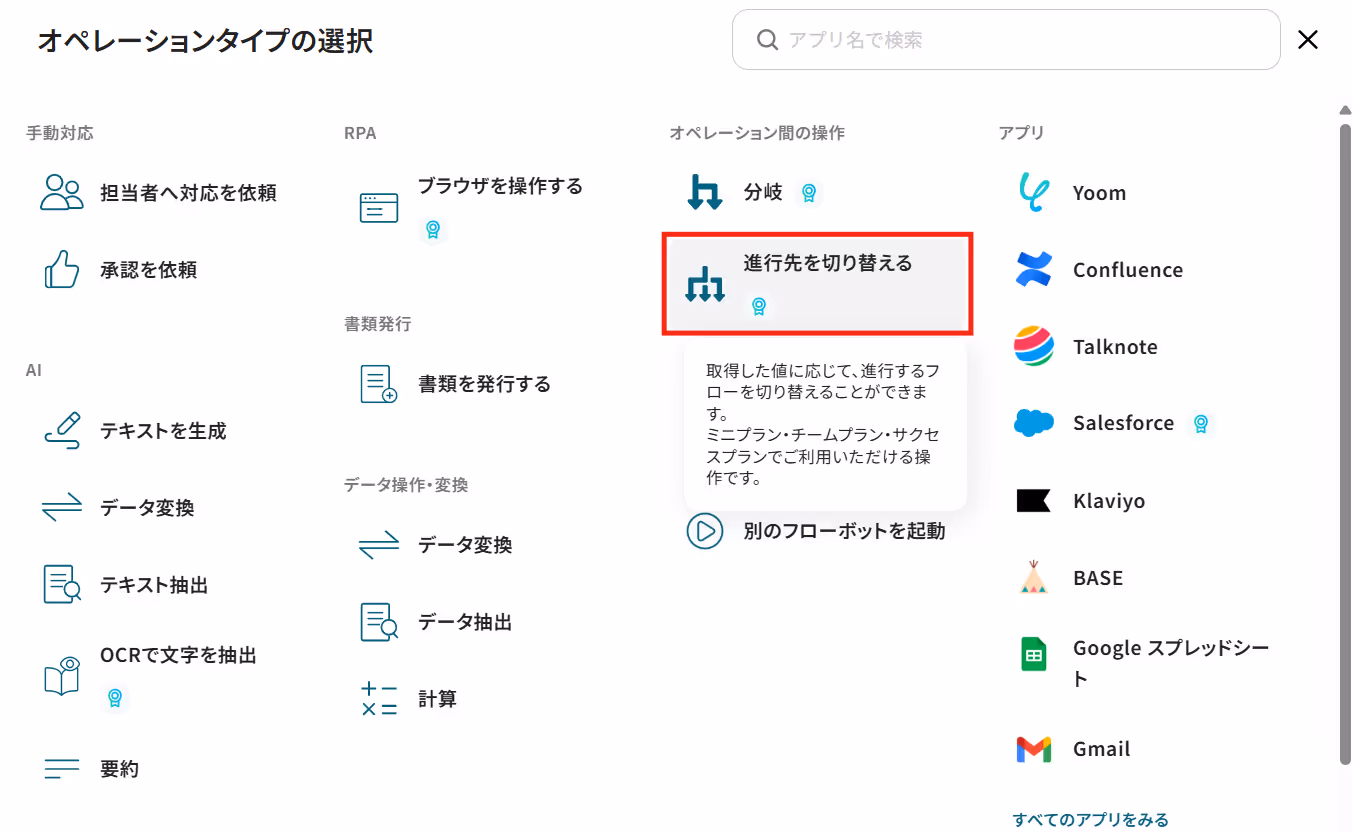This screenshot has height=832, width=1352.
Task: Select the テキストを生成 label
Action: tap(163, 431)
